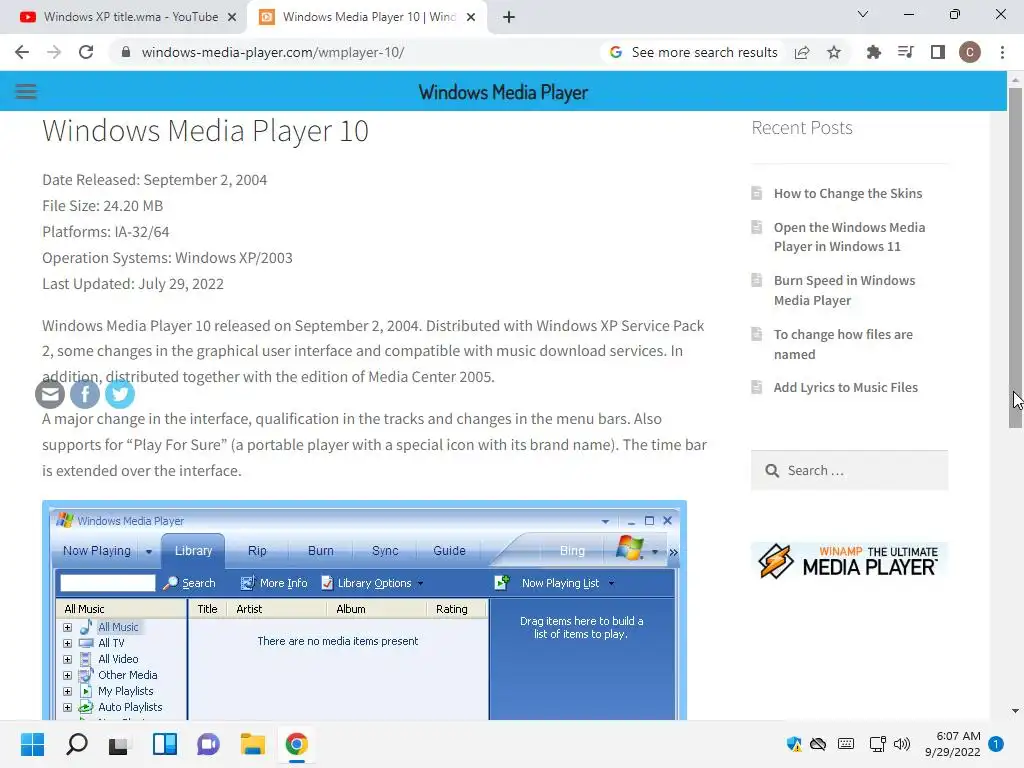Open Burn Speed in Windows Media Player post
The image size is (1024, 768).
coord(844,290)
